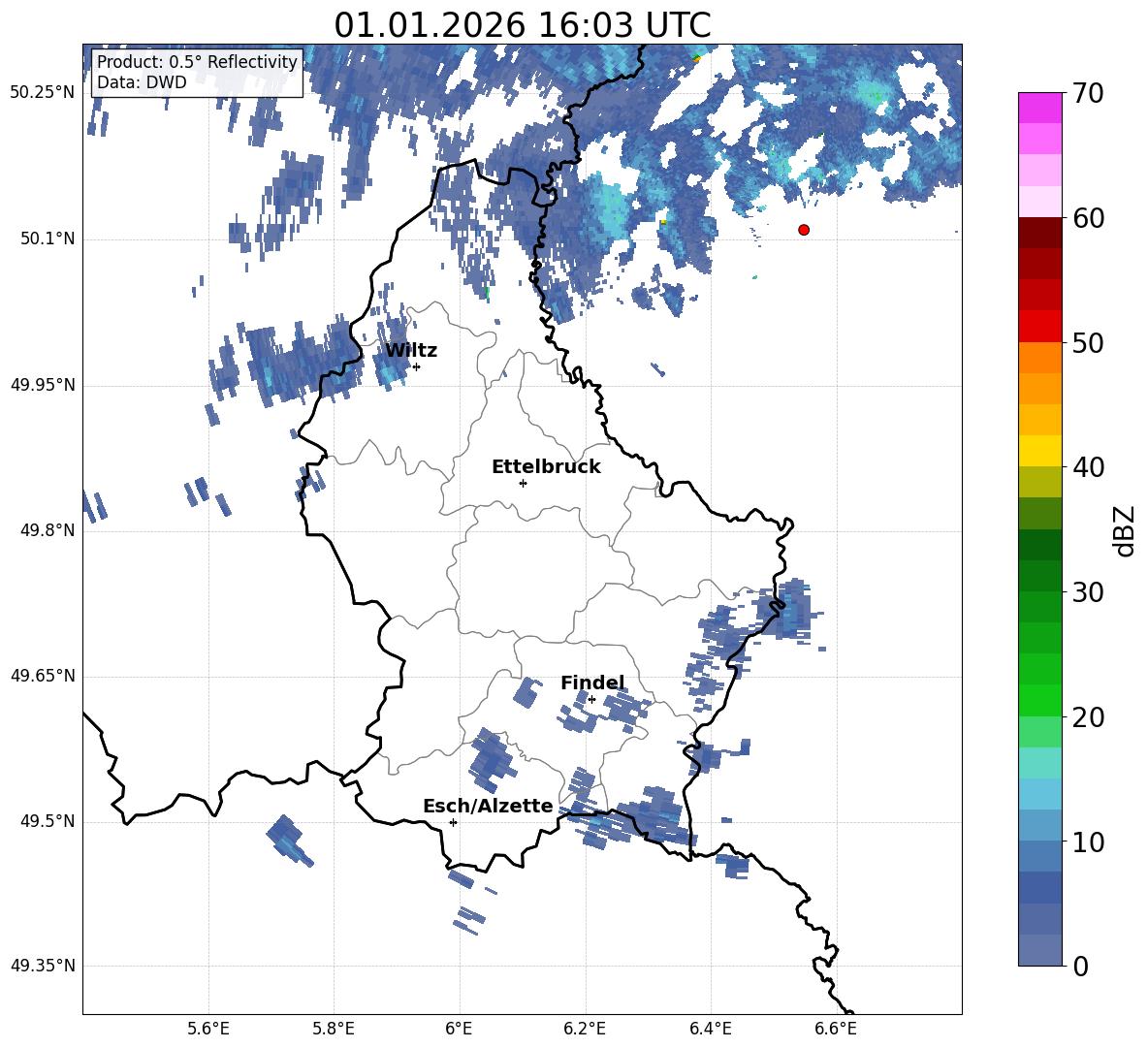Click the dark maroon colorbar segment below 60

click(x=1039, y=233)
